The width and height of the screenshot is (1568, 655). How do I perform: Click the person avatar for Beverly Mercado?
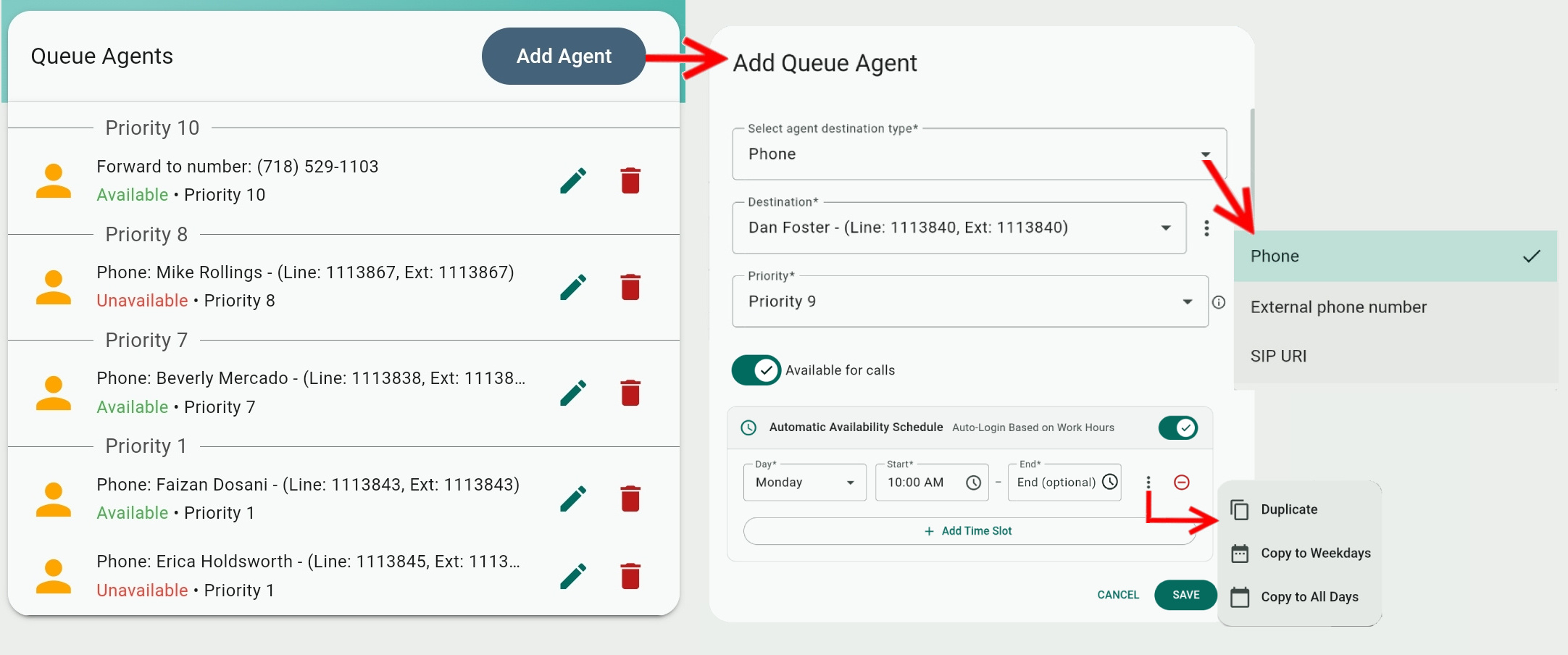coord(54,393)
